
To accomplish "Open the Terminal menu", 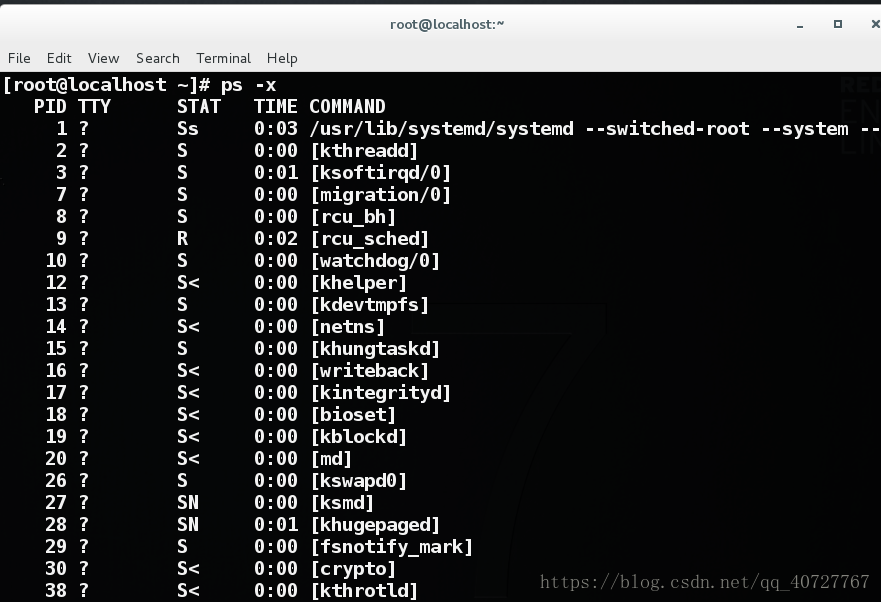I will (224, 58).
